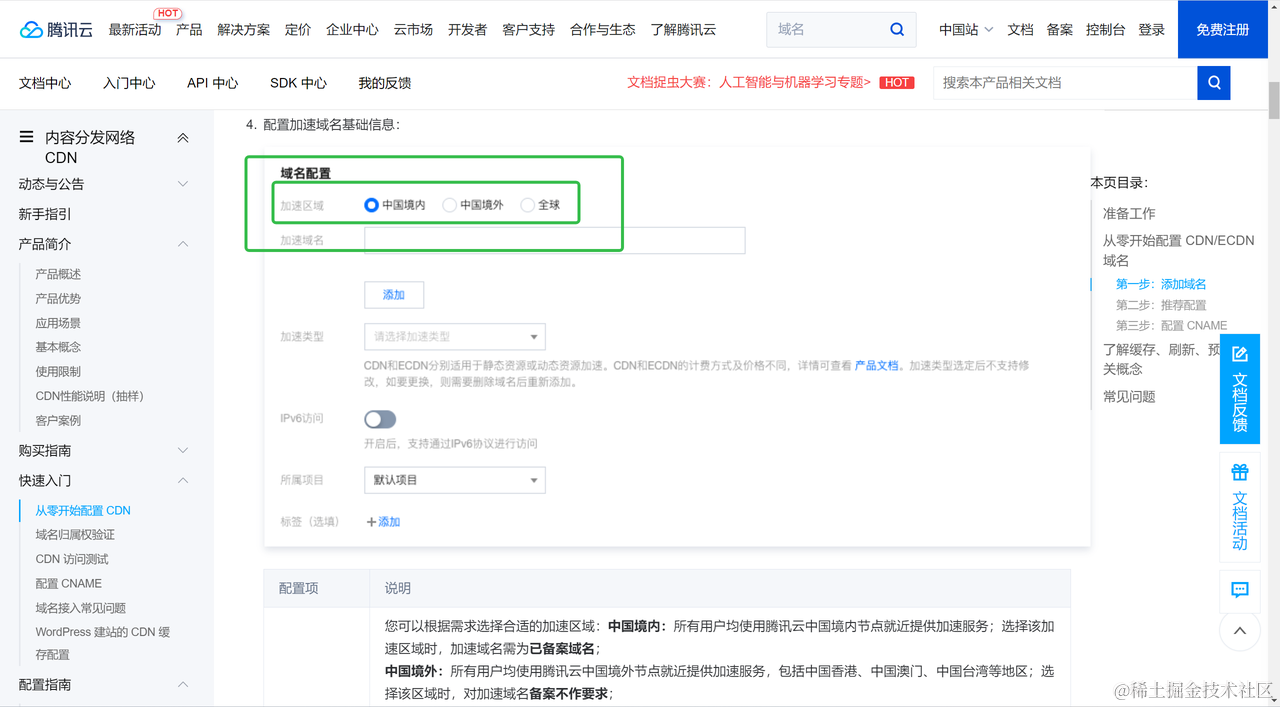Select the 中国境外 radio button
The image size is (1280, 707).
pyautogui.click(x=450, y=205)
